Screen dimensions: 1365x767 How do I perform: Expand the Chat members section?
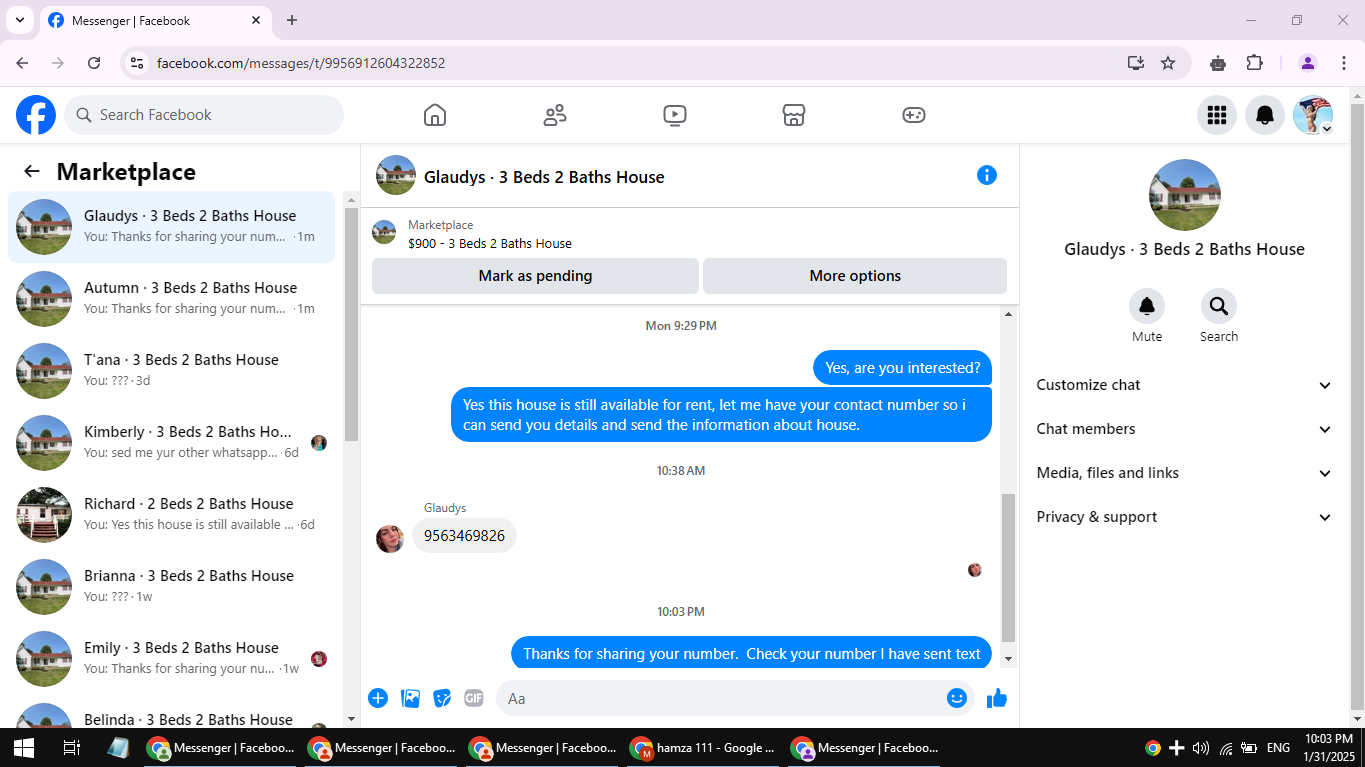(1185, 429)
